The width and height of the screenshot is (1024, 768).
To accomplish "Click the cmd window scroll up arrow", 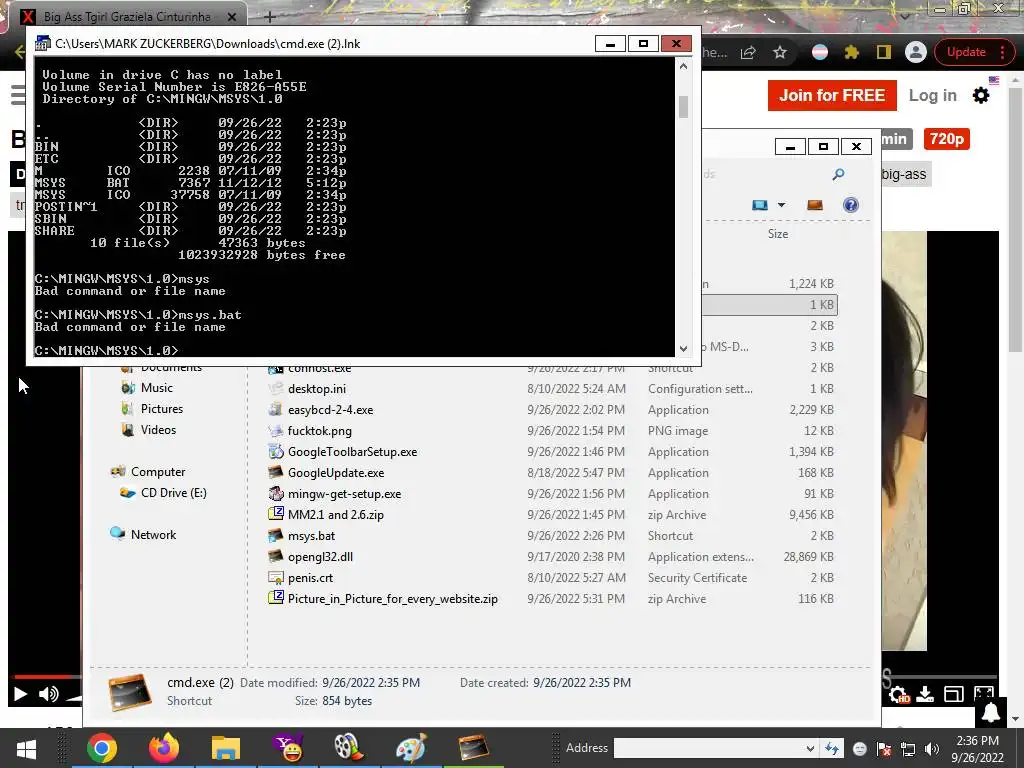I will tap(683, 66).
